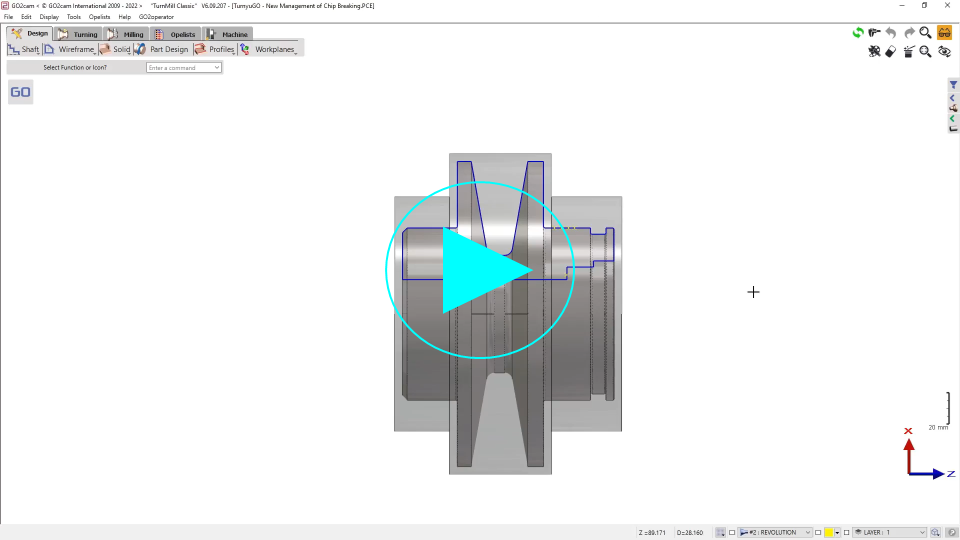960x540 pixels.
Task: Tick the checkbox before the LAYER dropdown
Action: pos(846,533)
